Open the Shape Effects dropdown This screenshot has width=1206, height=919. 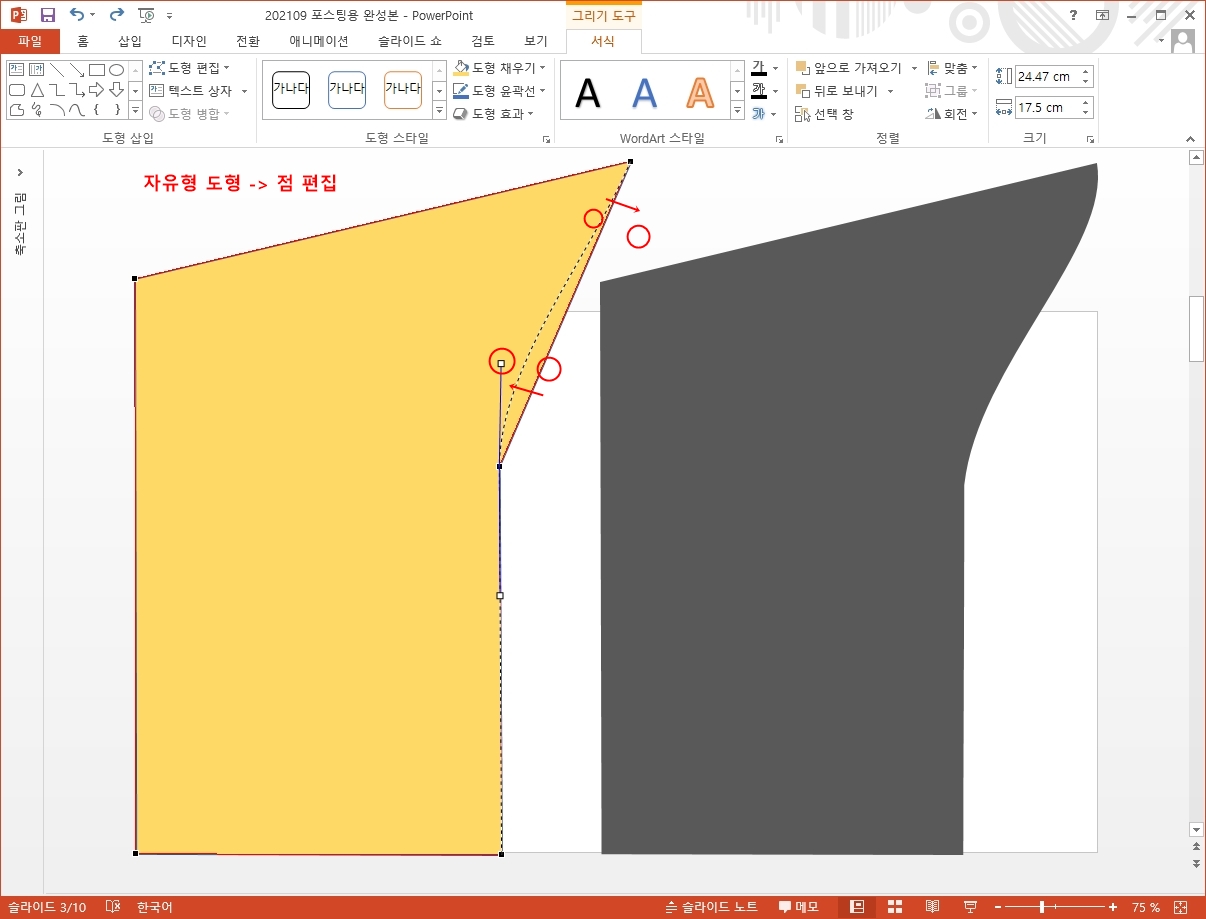point(493,113)
